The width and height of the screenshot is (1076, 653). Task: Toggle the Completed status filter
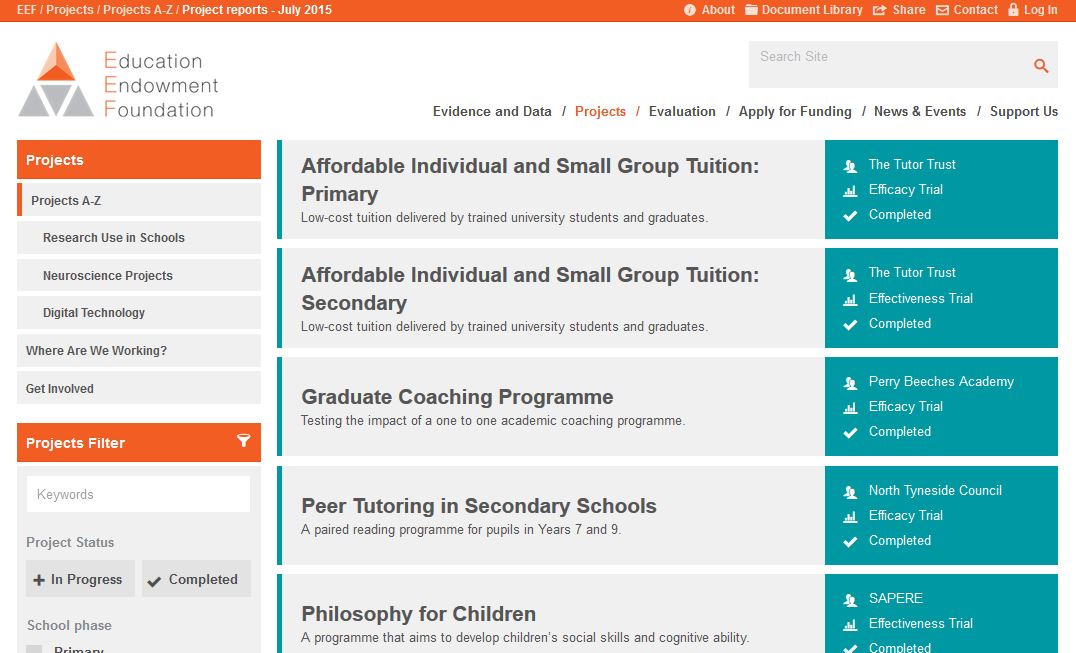click(x=196, y=579)
